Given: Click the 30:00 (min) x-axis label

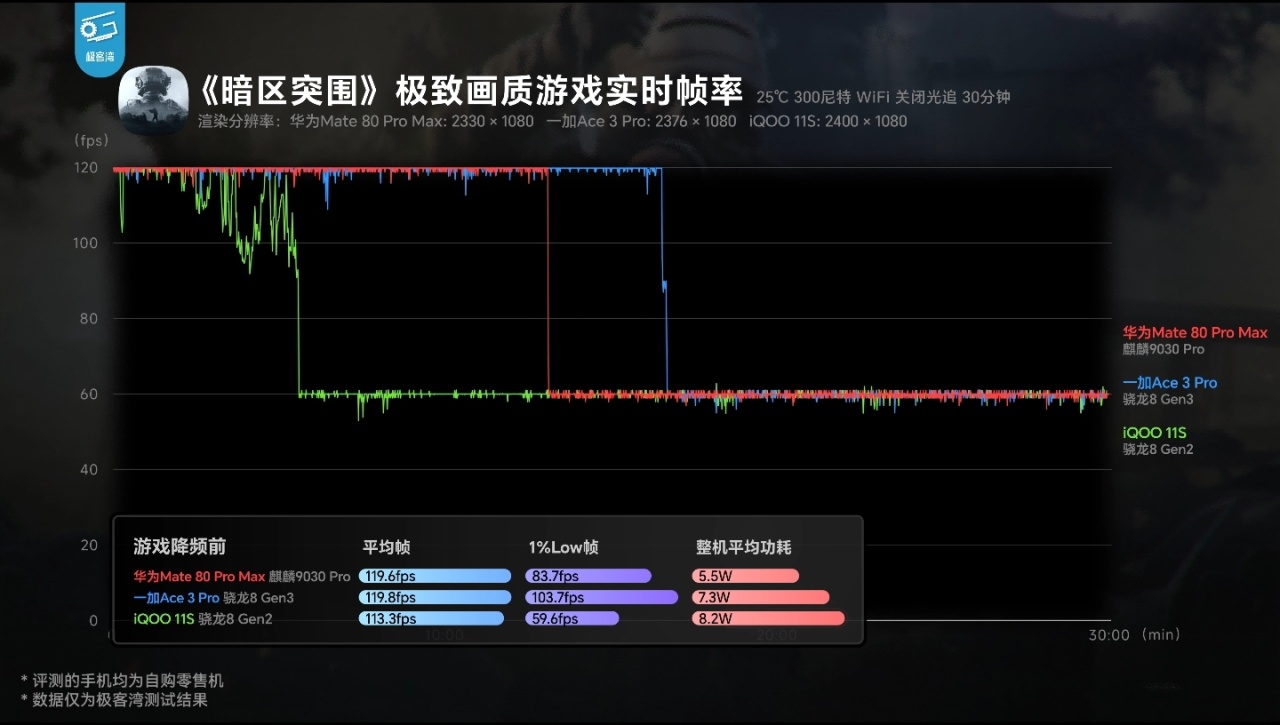Looking at the screenshot, I should tap(1134, 635).
